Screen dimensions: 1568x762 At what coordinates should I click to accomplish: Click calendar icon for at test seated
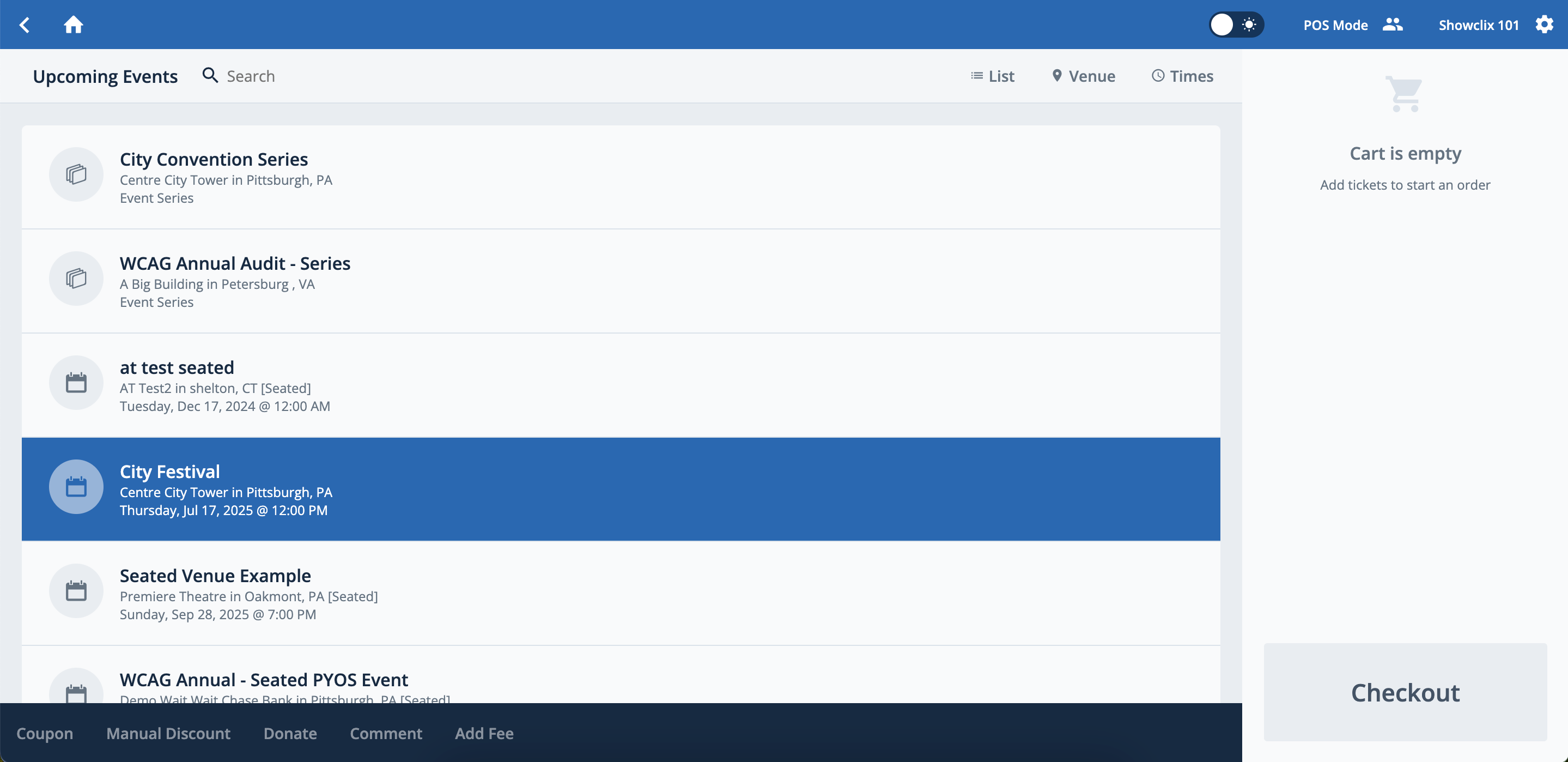(76, 383)
